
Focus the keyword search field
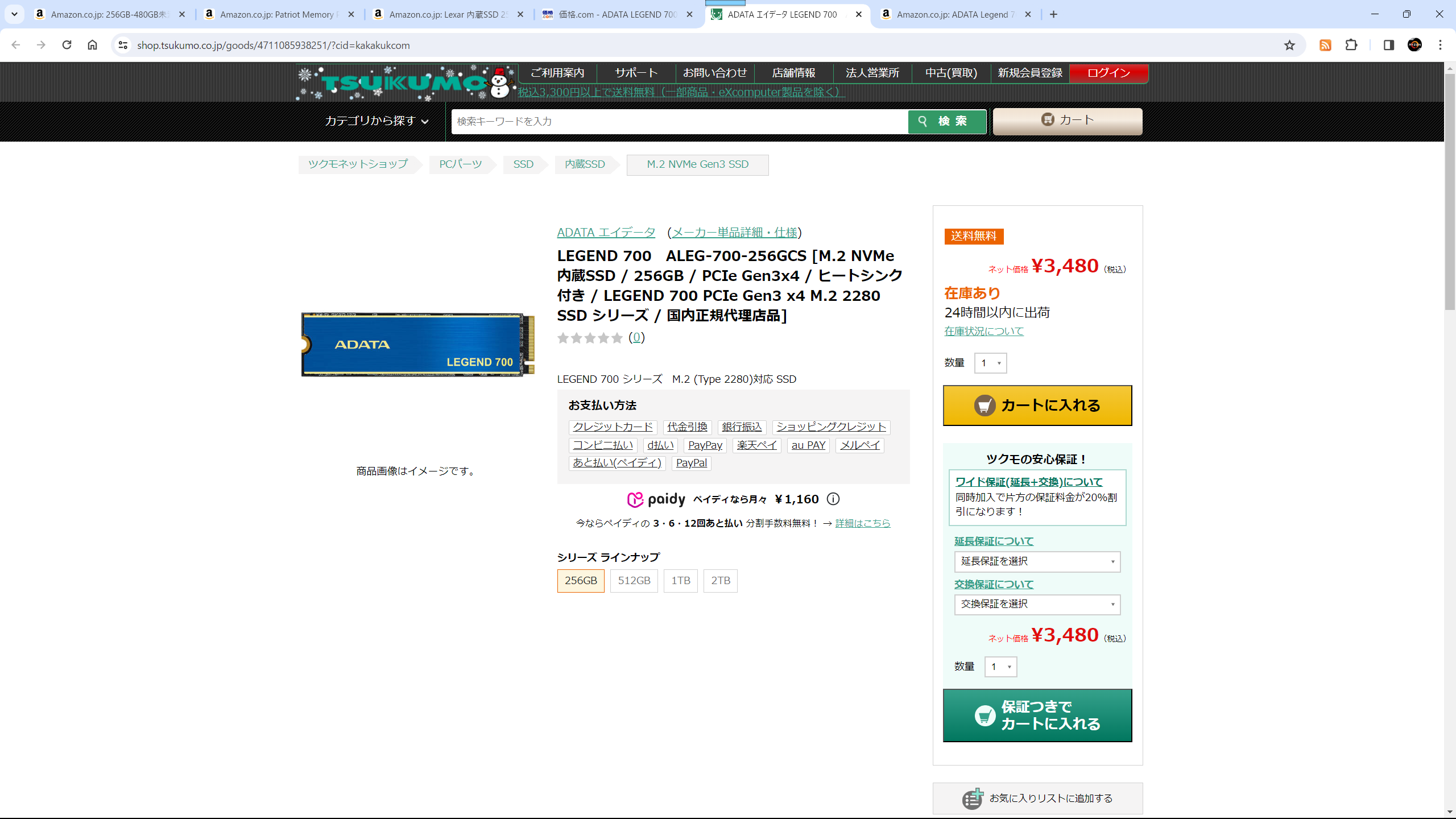click(x=680, y=121)
